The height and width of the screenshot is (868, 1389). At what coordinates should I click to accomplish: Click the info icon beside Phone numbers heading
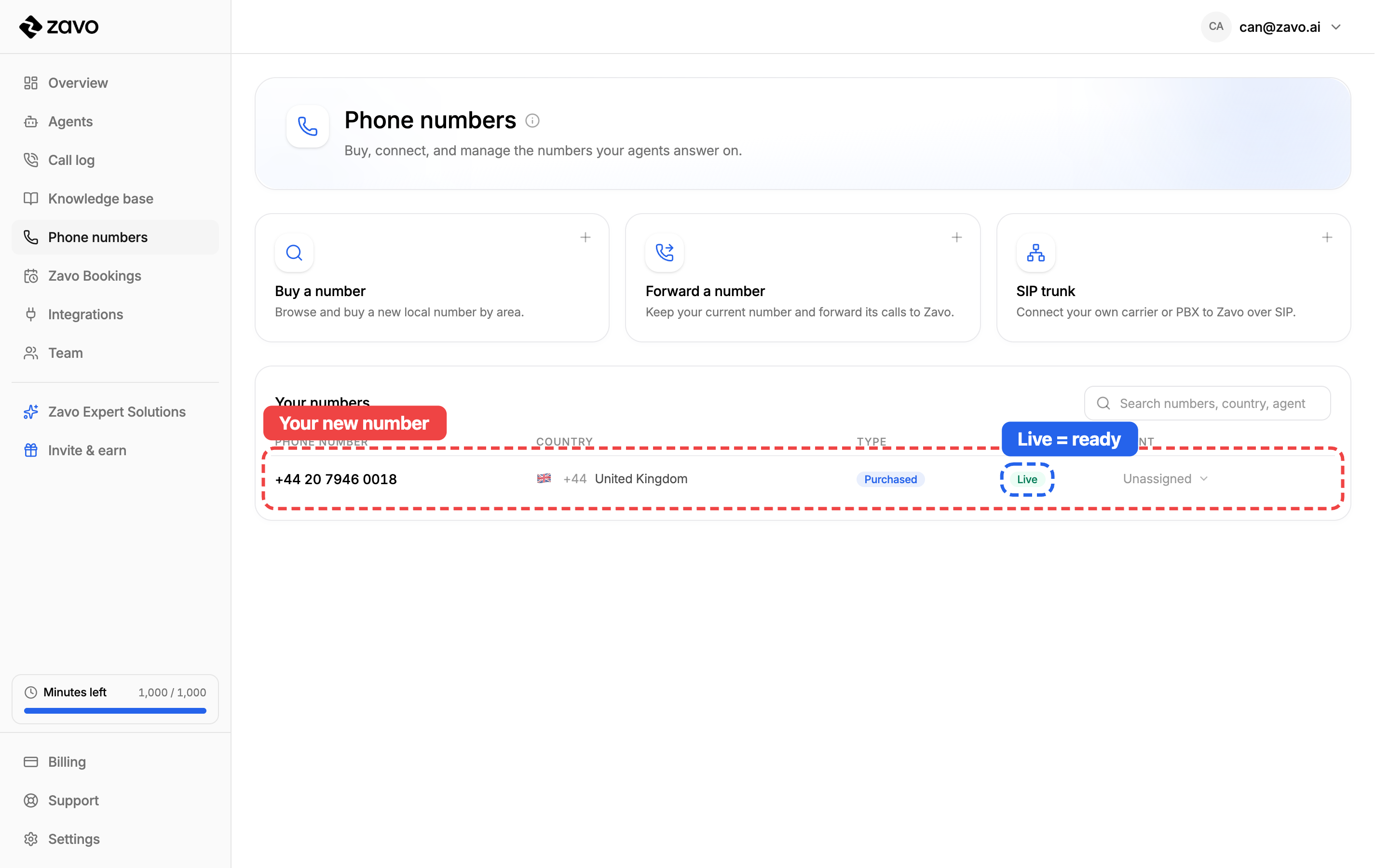[532, 121]
